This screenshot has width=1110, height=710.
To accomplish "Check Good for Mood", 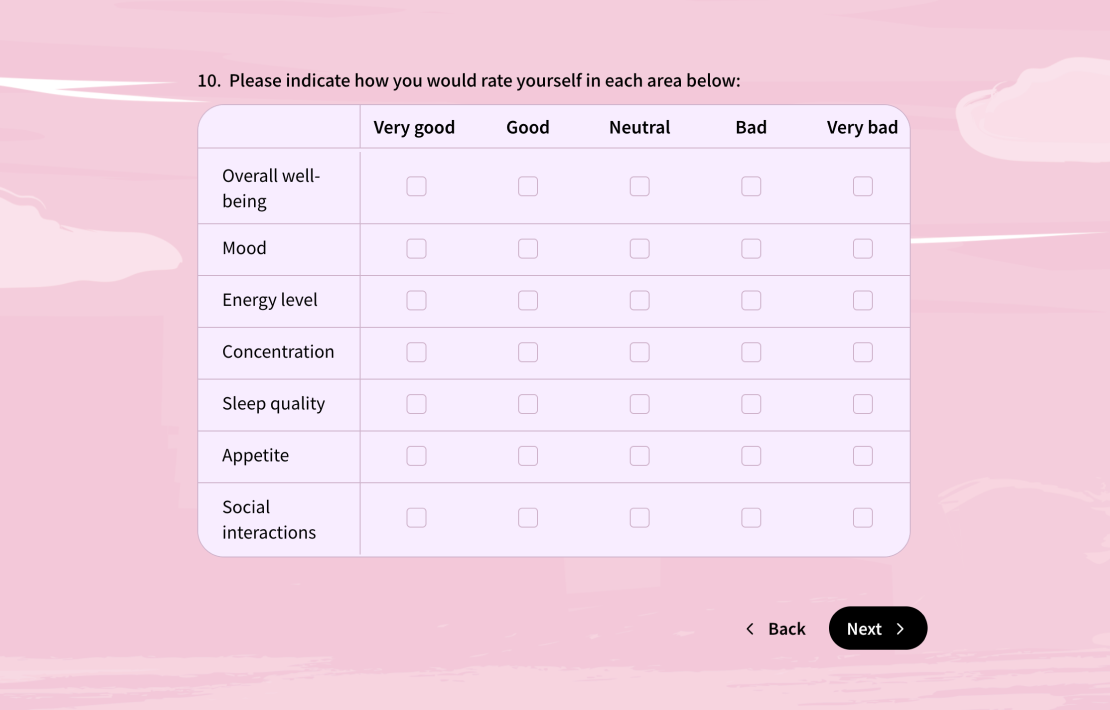I will coord(528,248).
